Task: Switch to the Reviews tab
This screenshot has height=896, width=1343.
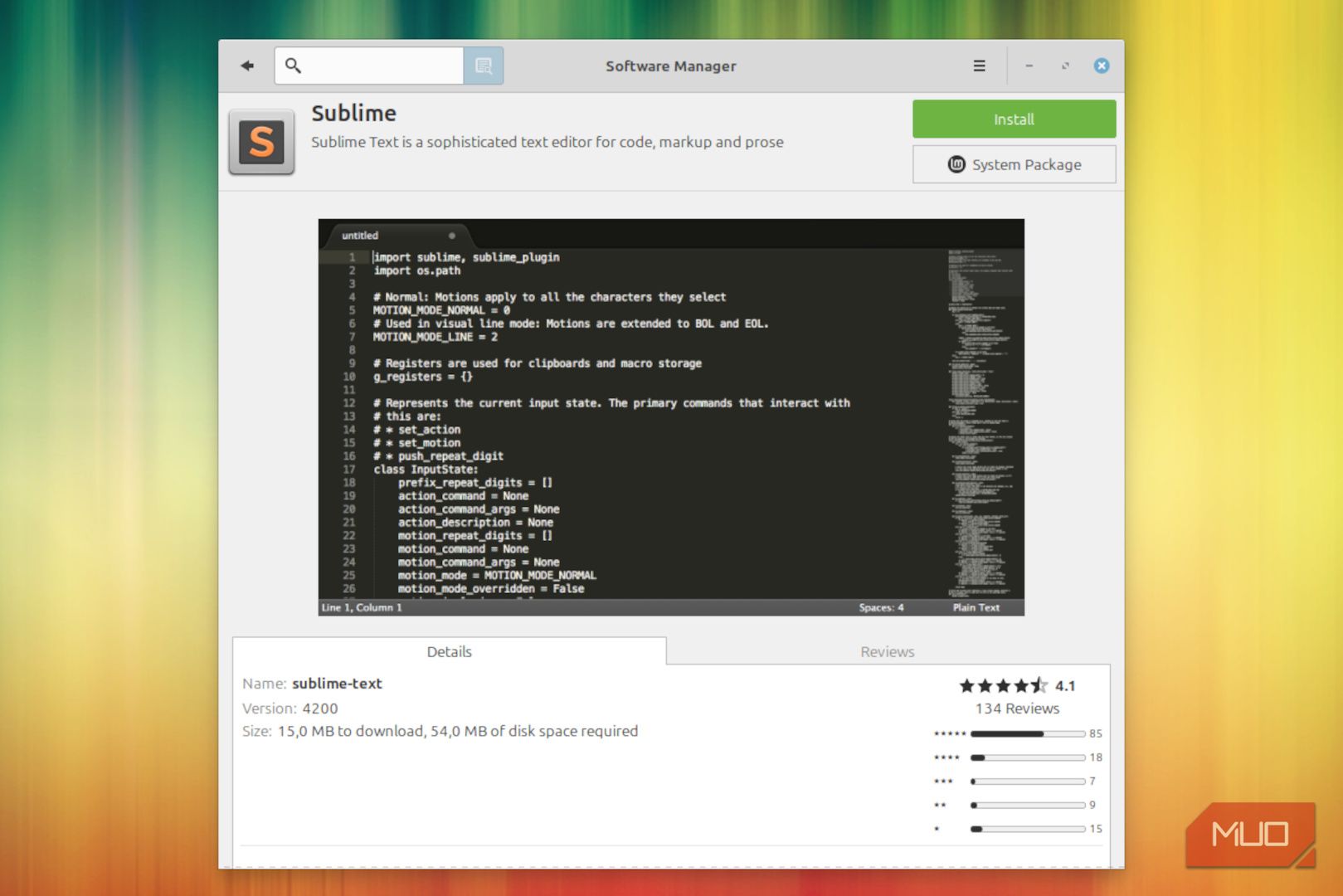Action: [x=888, y=651]
